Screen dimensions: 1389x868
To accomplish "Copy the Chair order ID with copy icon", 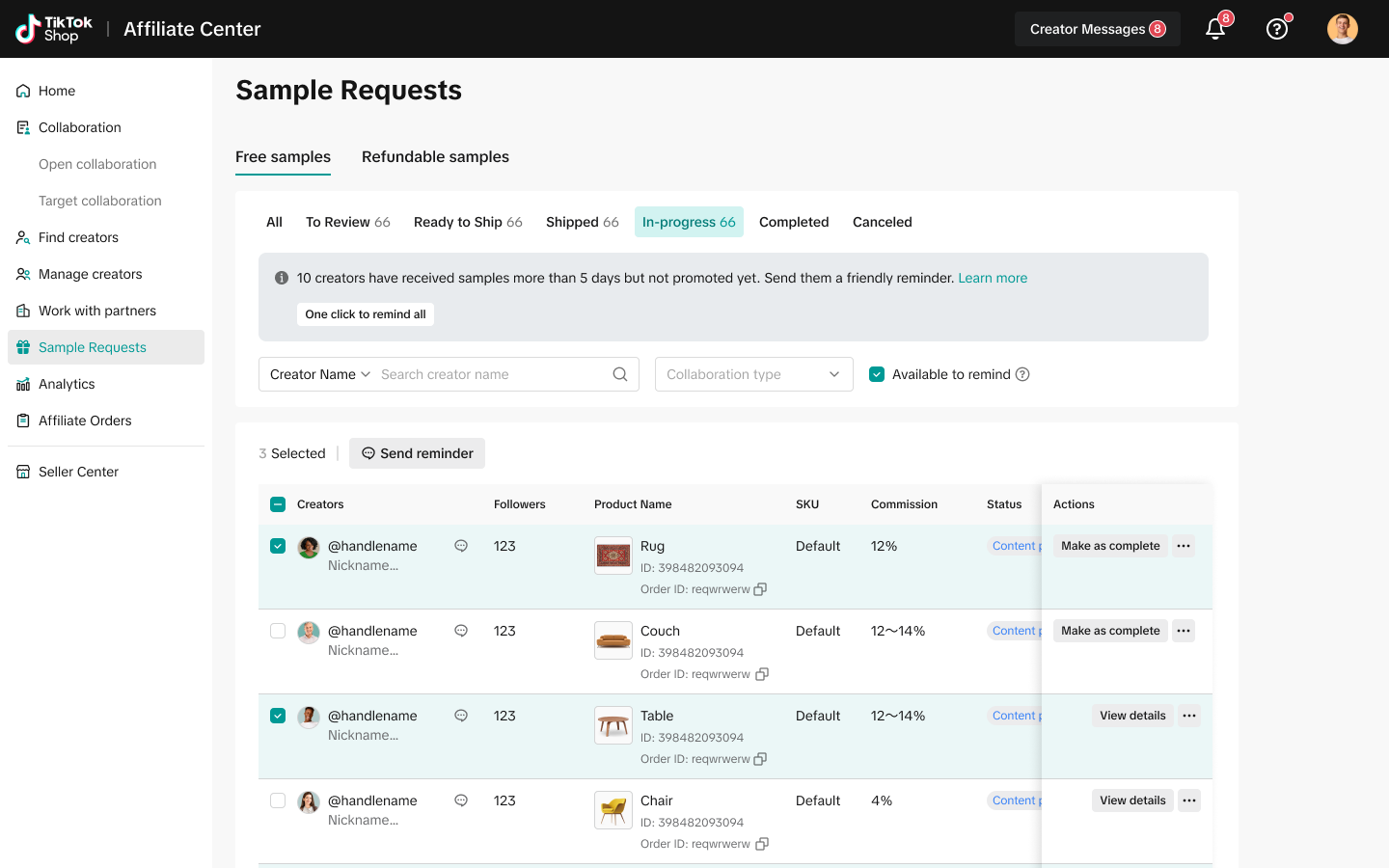I will coord(762,844).
